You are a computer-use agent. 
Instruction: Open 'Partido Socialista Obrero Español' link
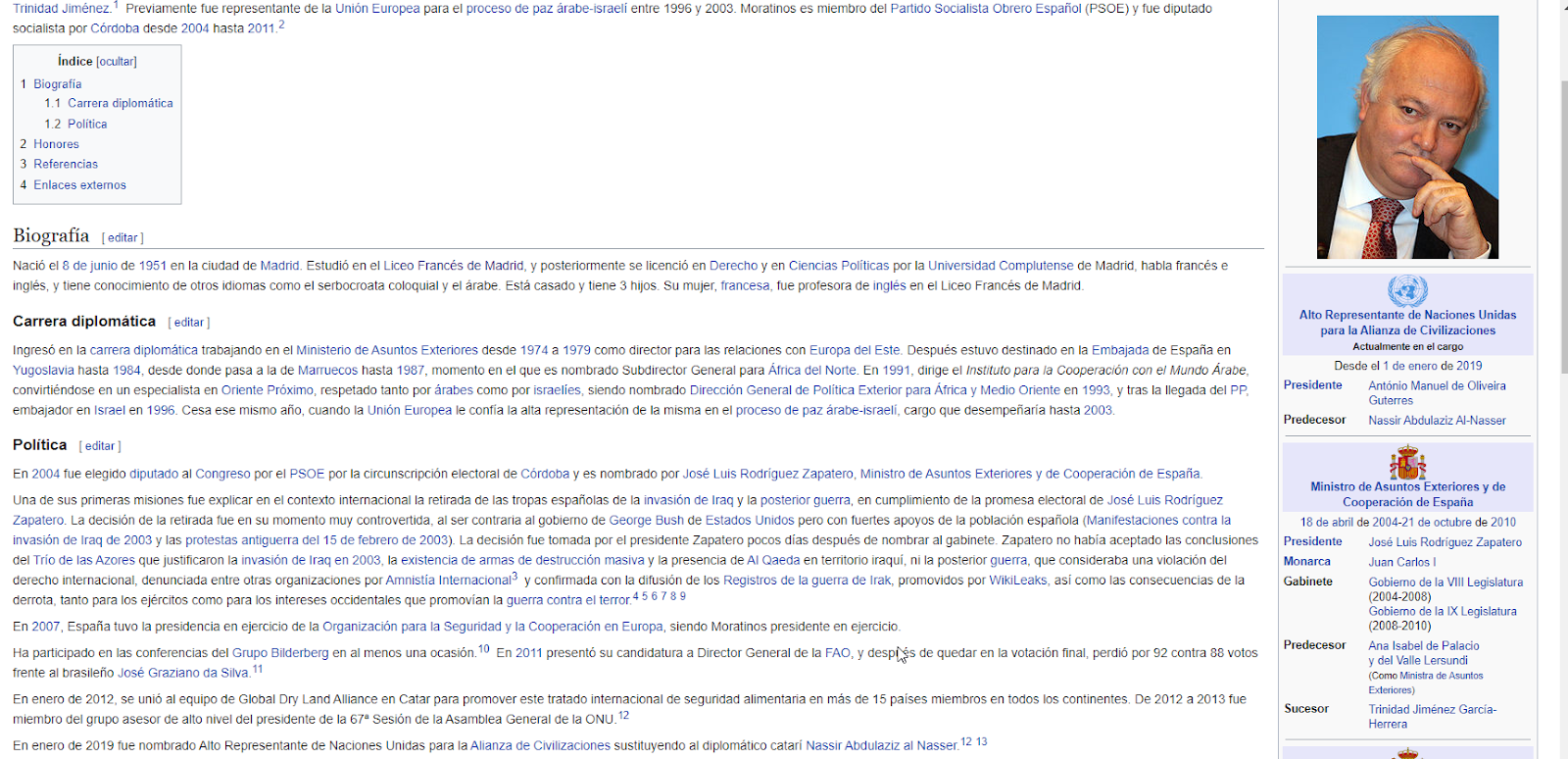[986, 9]
